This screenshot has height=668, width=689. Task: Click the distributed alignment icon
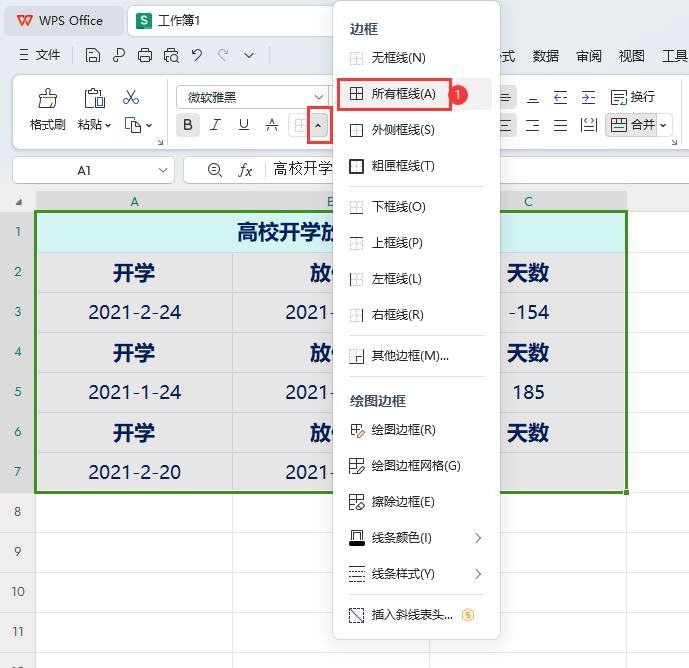[x=588, y=125]
